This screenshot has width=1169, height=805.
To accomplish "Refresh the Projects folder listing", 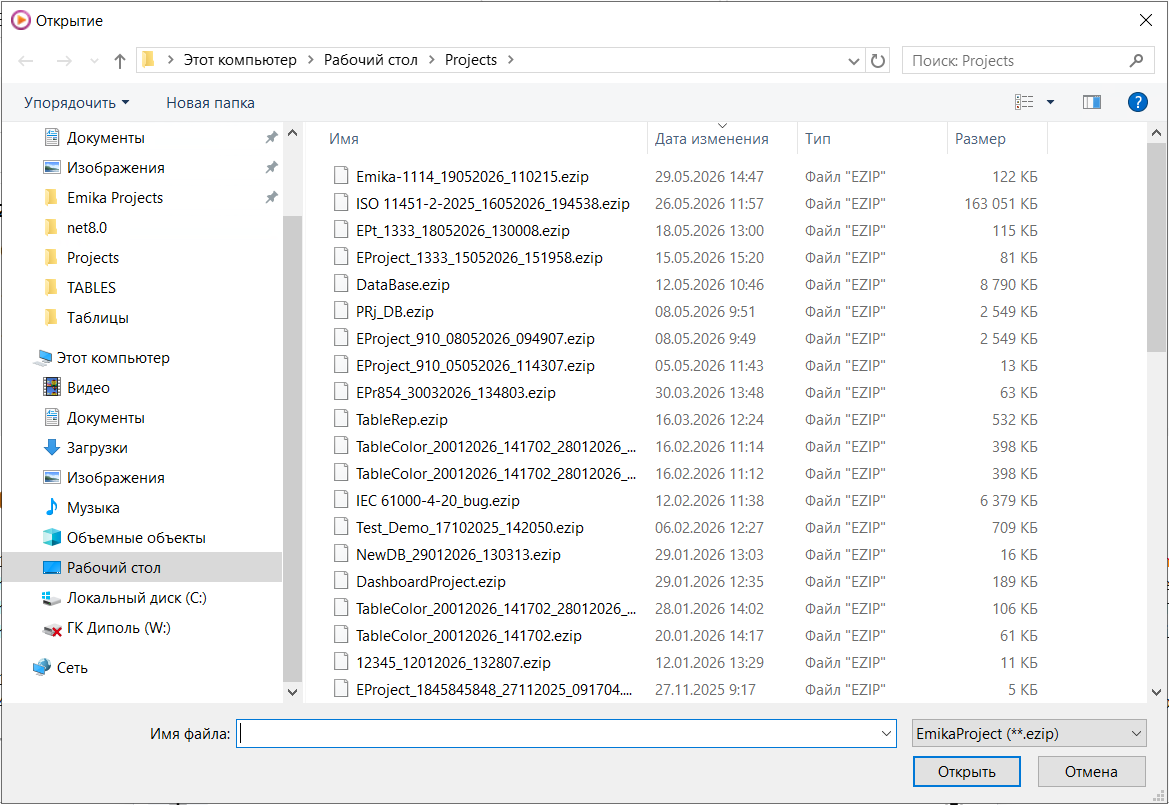I will (878, 60).
